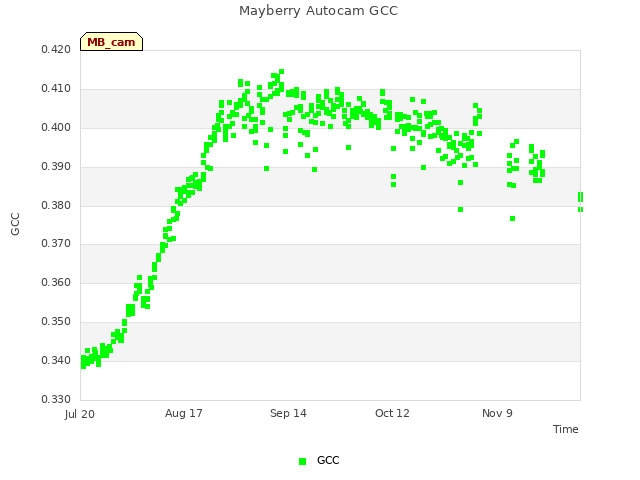Click the vertical GCC axis title

[15, 224]
